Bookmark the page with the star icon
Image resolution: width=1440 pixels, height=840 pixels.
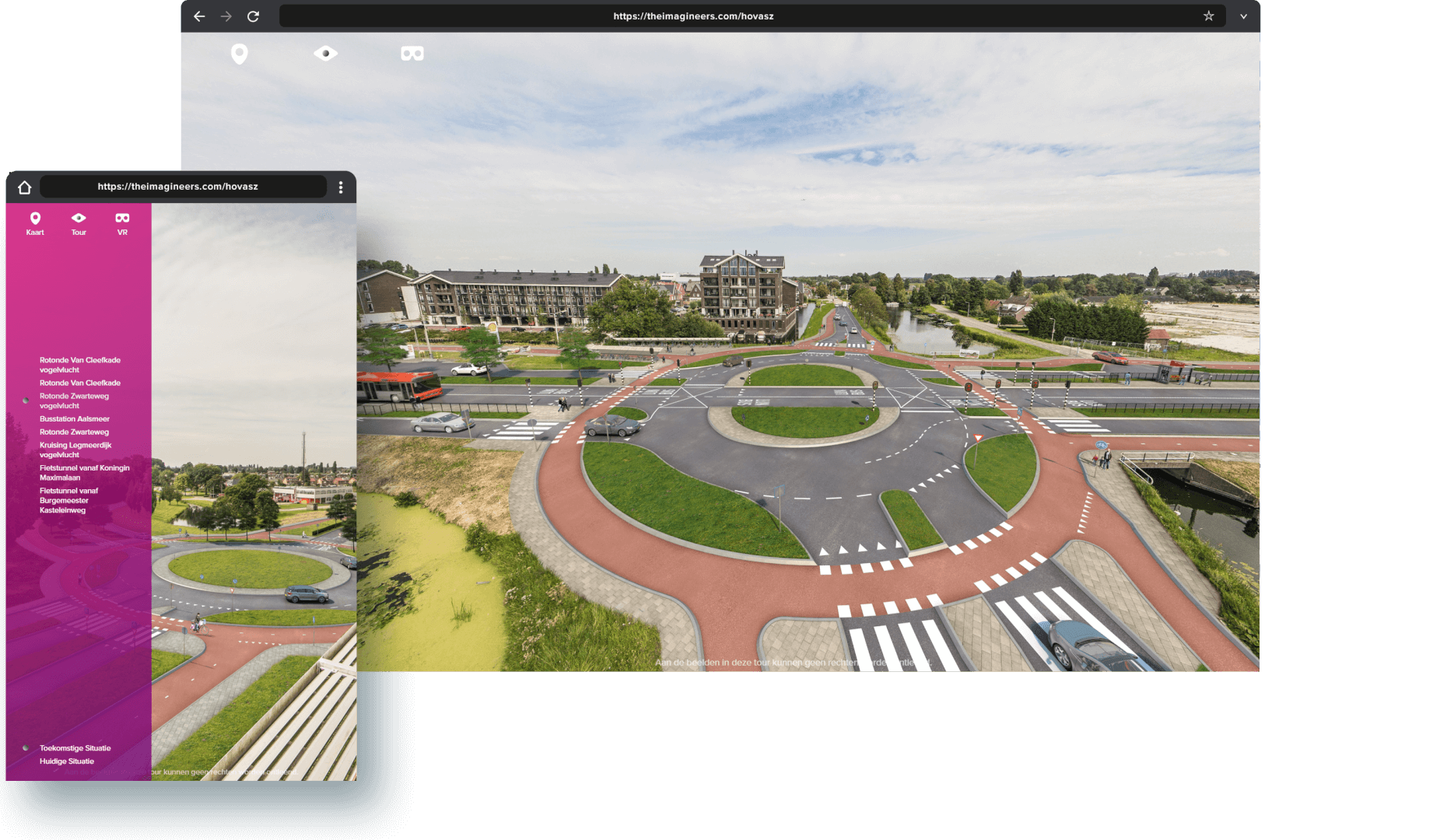pos(1208,16)
